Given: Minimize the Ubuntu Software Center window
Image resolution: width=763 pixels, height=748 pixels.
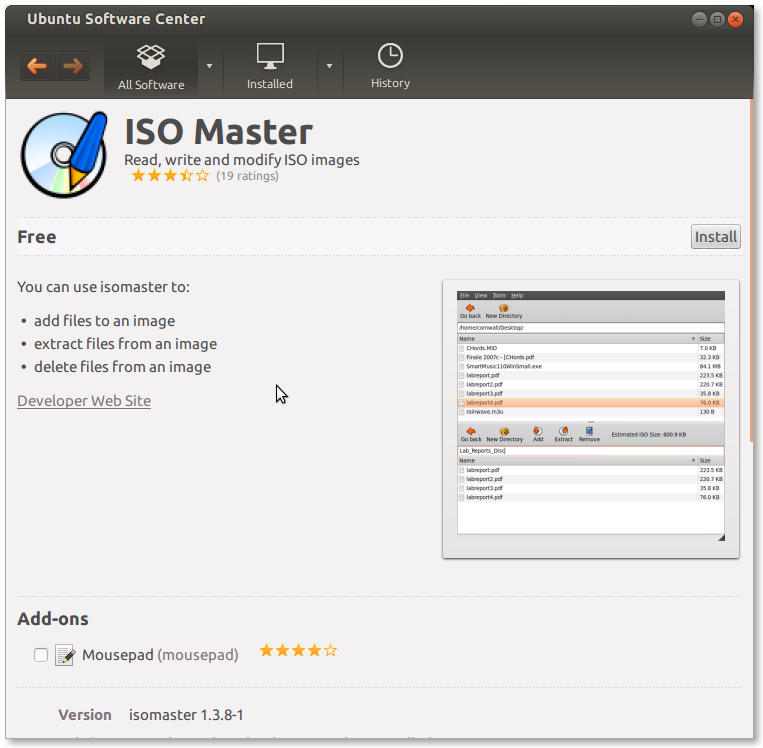Looking at the screenshot, I should click(699, 19).
